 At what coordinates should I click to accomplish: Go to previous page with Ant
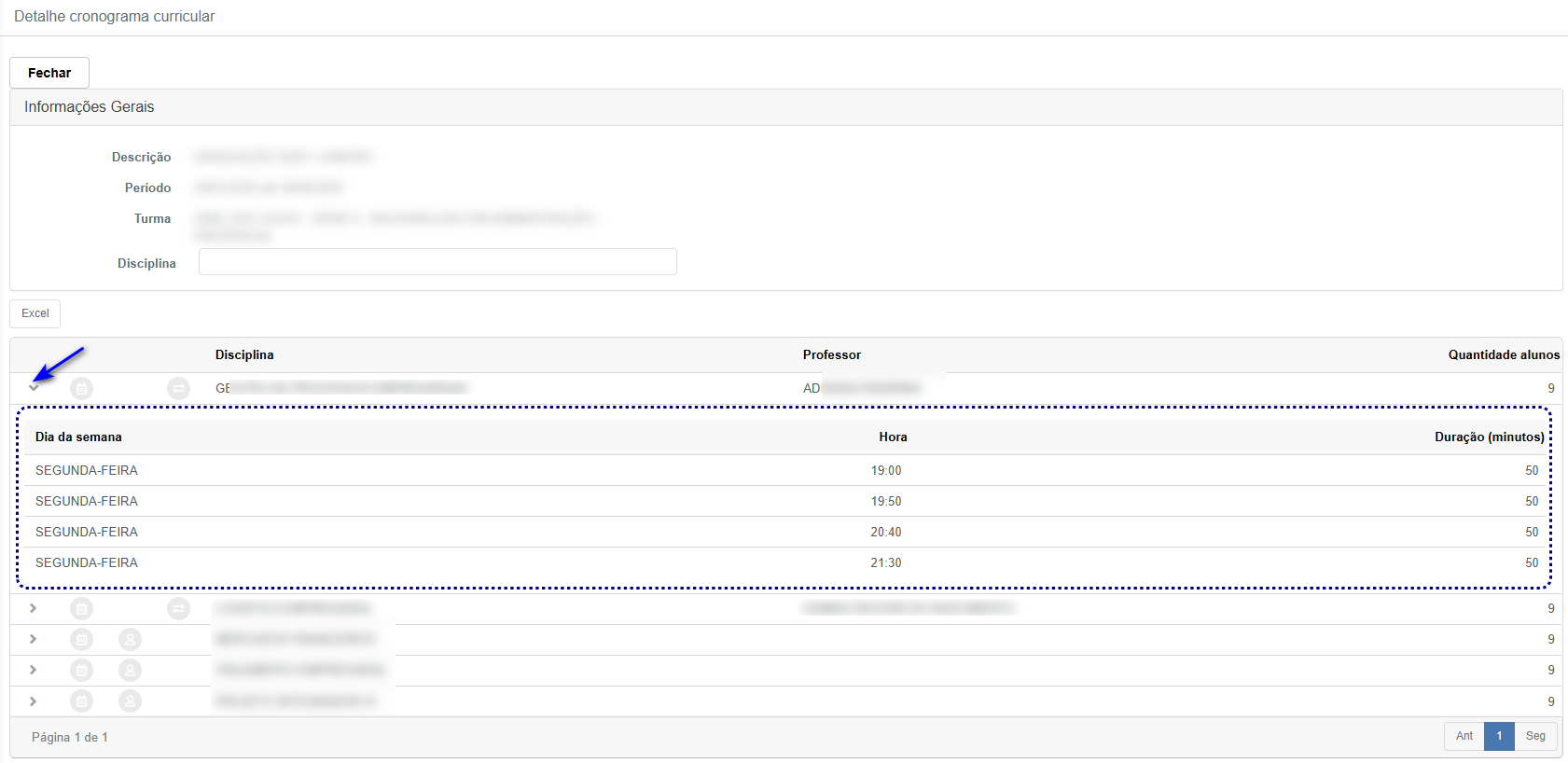(x=1464, y=736)
